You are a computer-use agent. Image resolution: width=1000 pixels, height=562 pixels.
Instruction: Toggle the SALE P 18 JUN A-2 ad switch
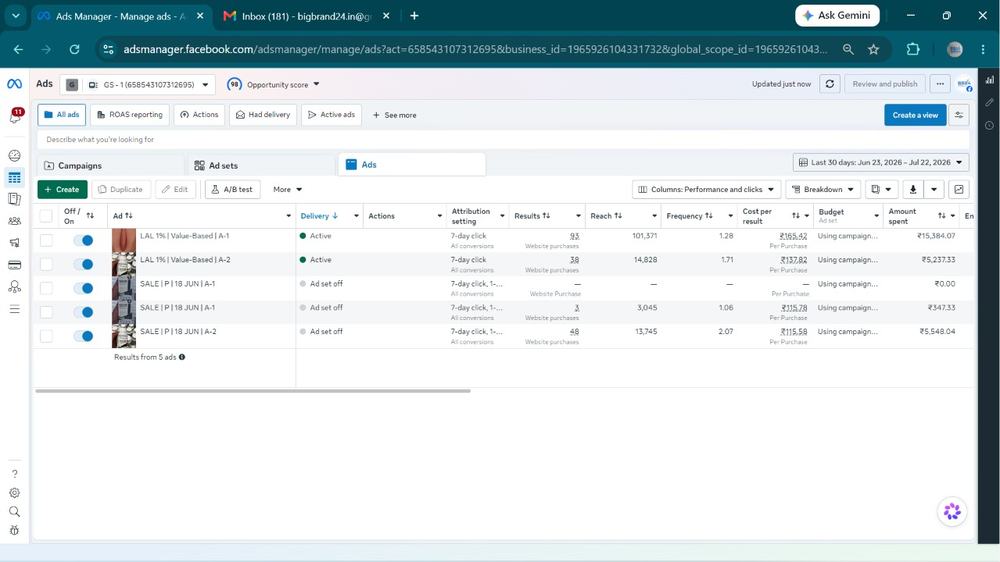(83, 336)
